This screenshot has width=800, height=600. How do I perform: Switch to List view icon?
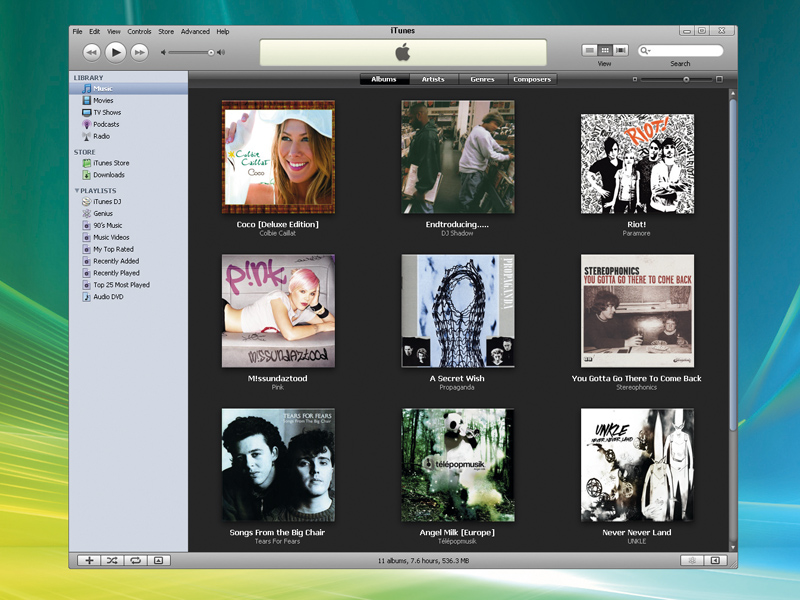coord(590,50)
